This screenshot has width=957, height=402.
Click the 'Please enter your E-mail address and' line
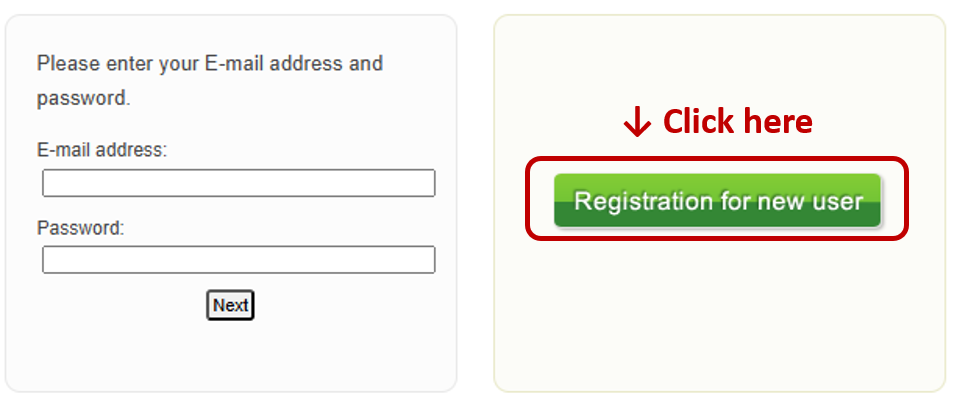pos(210,64)
